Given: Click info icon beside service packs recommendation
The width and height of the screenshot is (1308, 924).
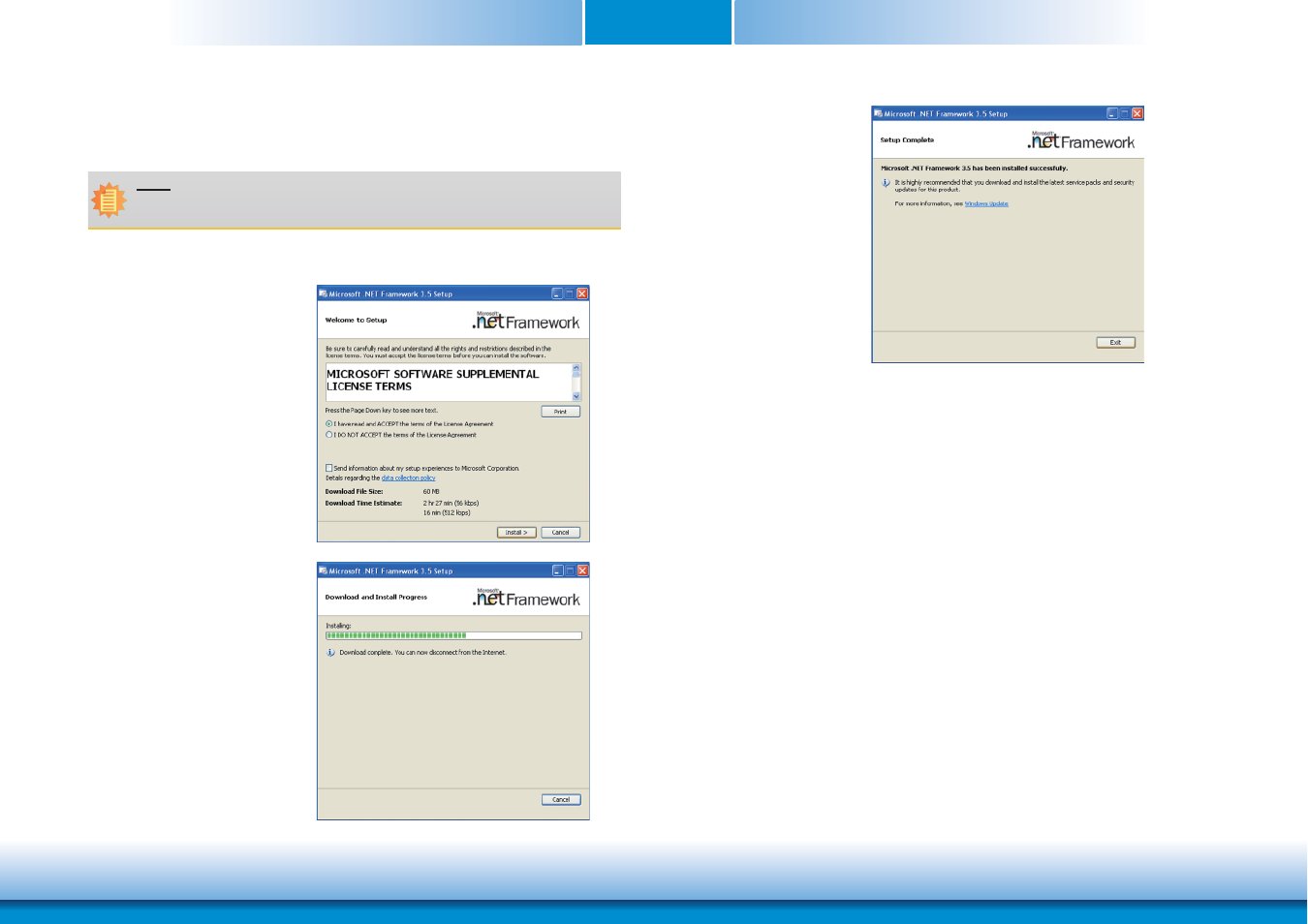Looking at the screenshot, I should tap(886, 183).
